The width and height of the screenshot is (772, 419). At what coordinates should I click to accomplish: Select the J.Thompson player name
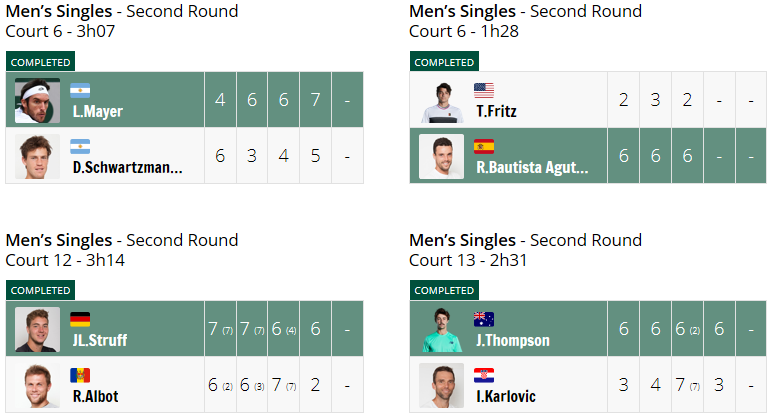pyautogui.click(x=513, y=340)
